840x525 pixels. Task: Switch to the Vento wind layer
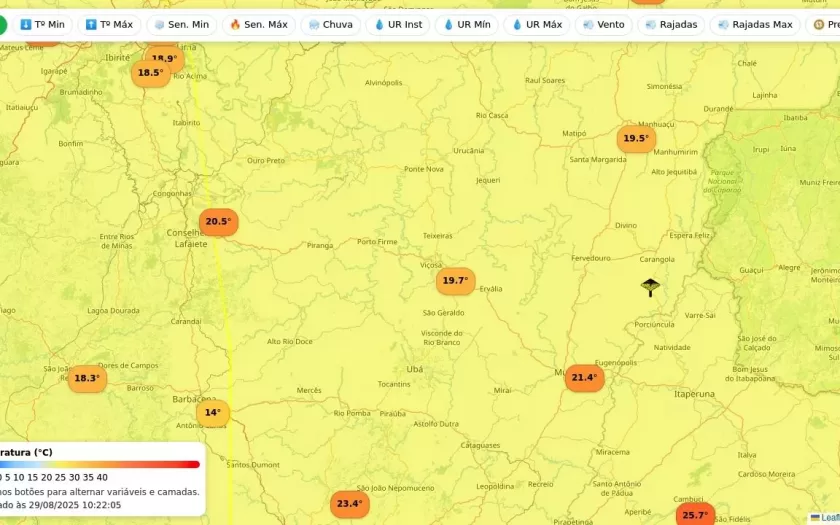pos(604,25)
